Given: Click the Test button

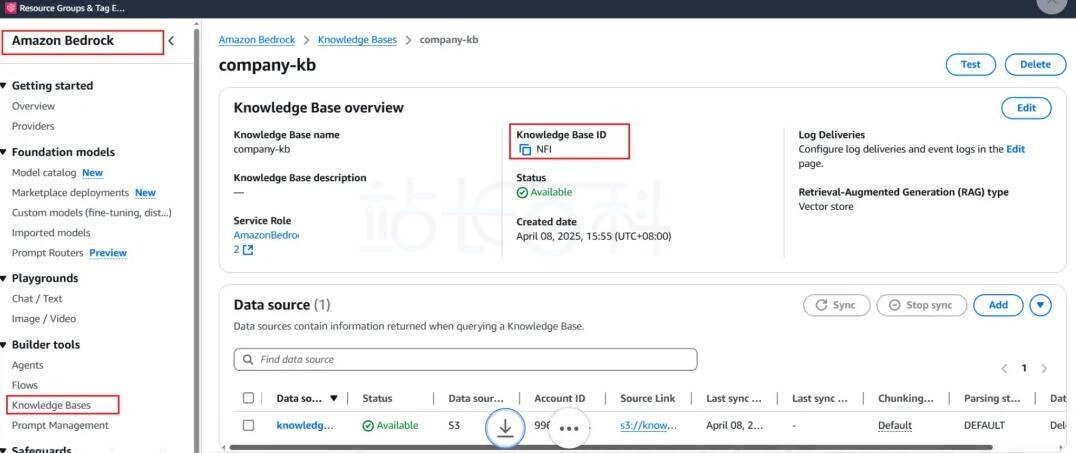Looking at the screenshot, I should (970, 64).
